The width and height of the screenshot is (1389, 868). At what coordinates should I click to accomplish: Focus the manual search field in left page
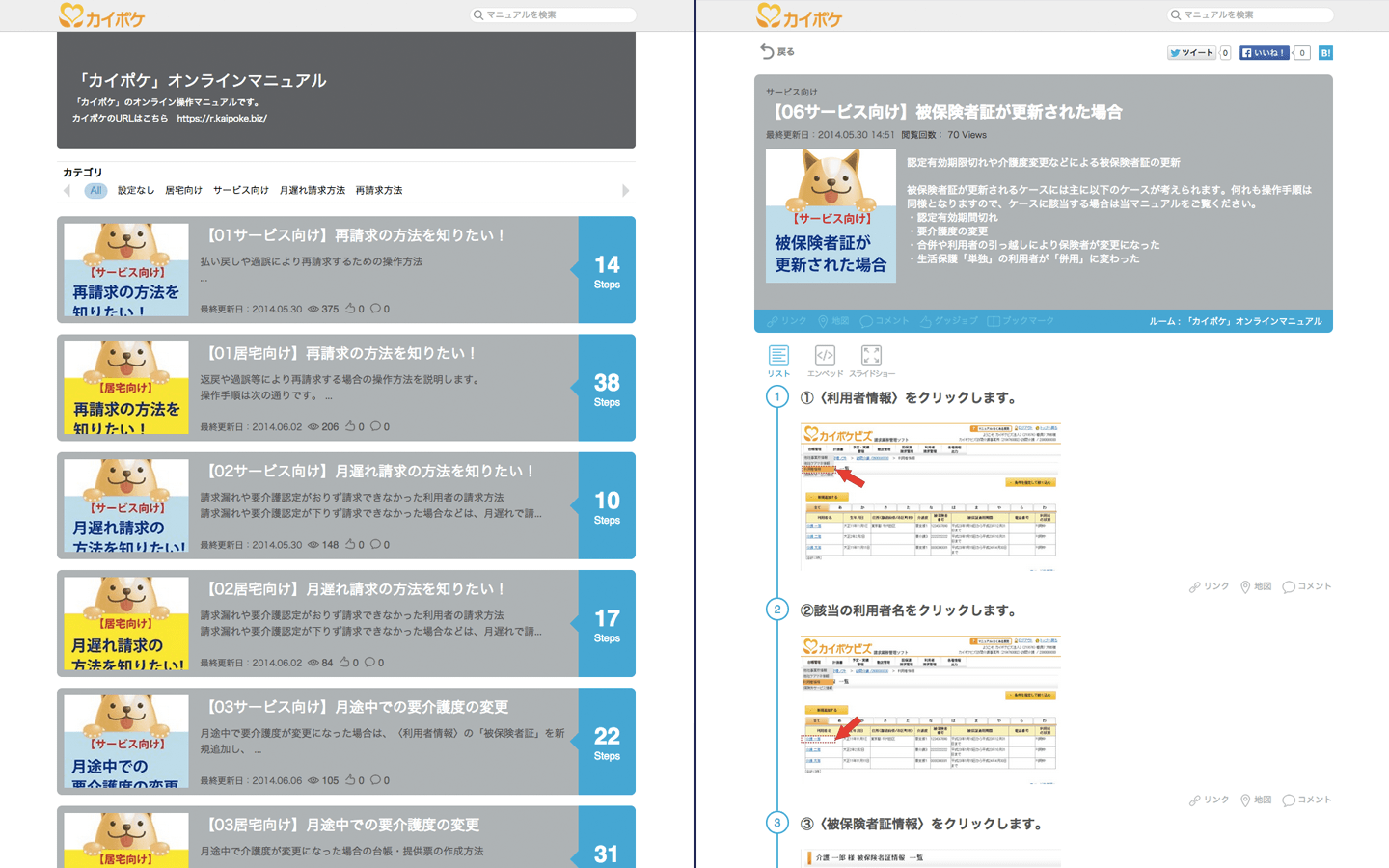click(x=553, y=14)
